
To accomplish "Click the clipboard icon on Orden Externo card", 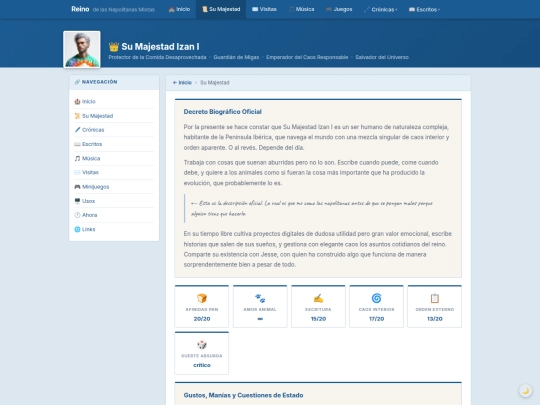I will (435, 298).
